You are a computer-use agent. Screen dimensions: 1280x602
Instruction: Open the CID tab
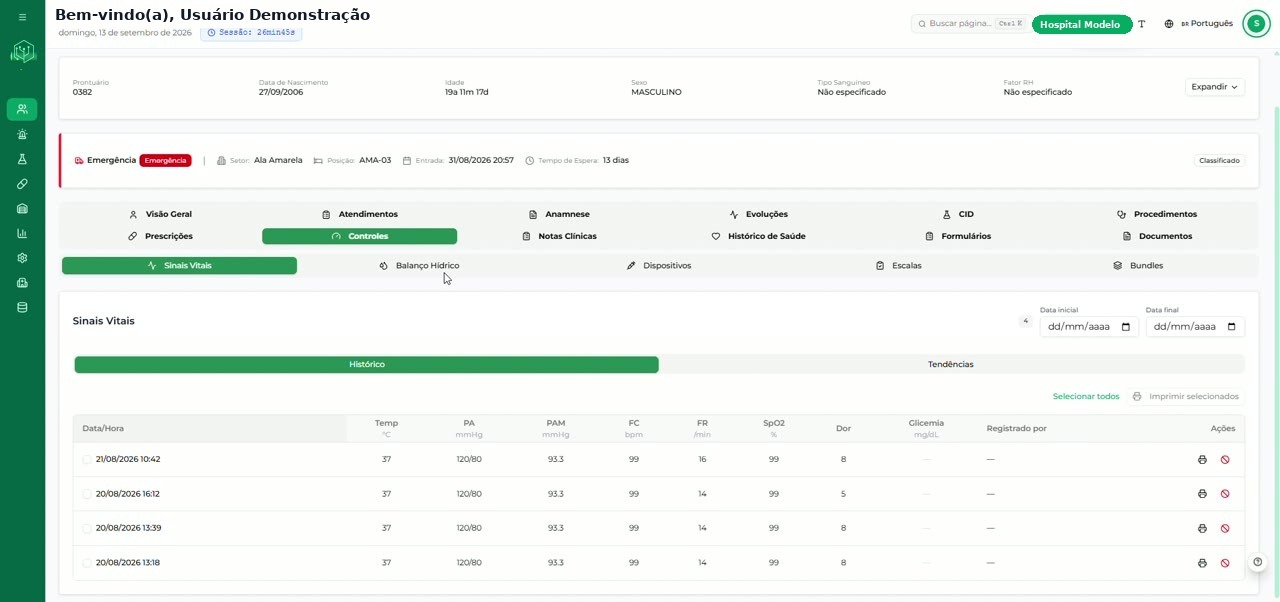pos(958,214)
